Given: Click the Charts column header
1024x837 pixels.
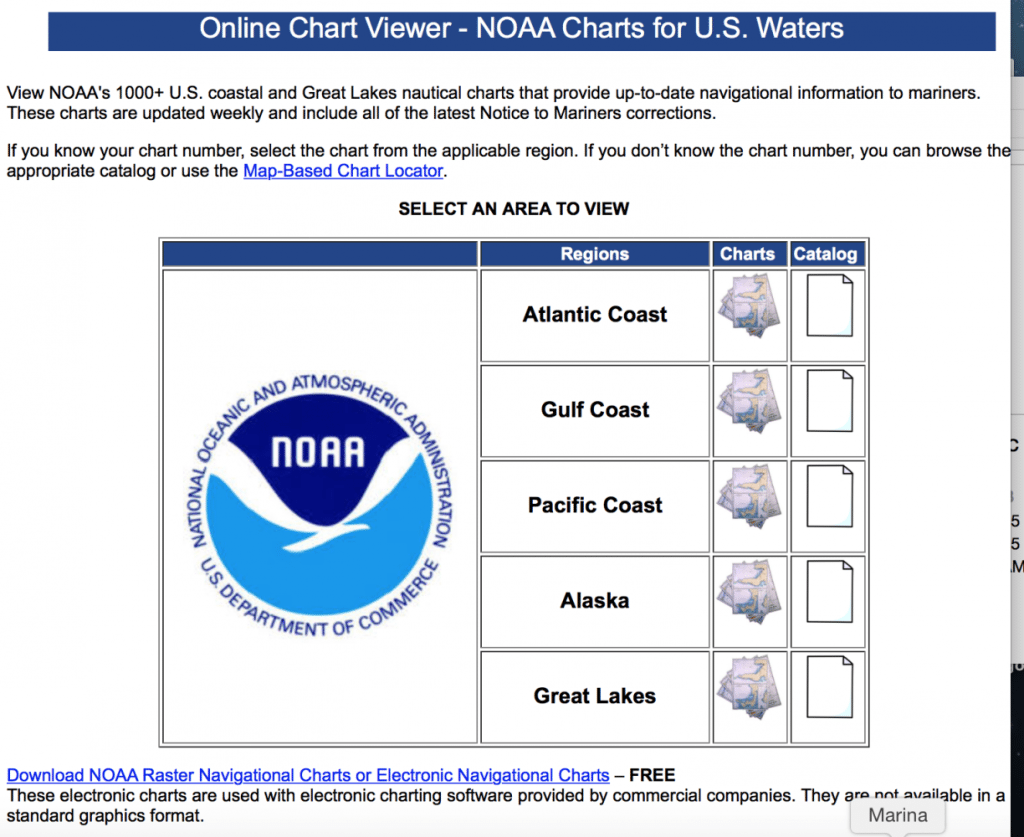Looking at the screenshot, I should pos(748,254).
